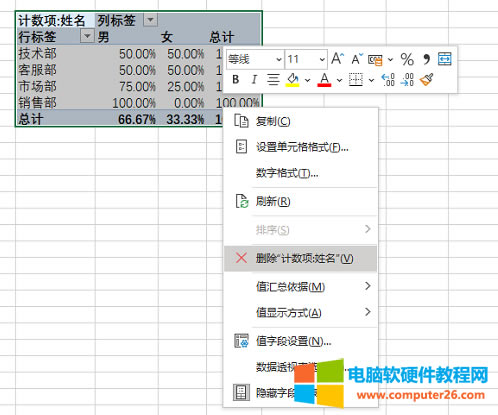This screenshot has height=415, width=498.
Task: Click the 33.33% total cell
Action: [183, 119]
